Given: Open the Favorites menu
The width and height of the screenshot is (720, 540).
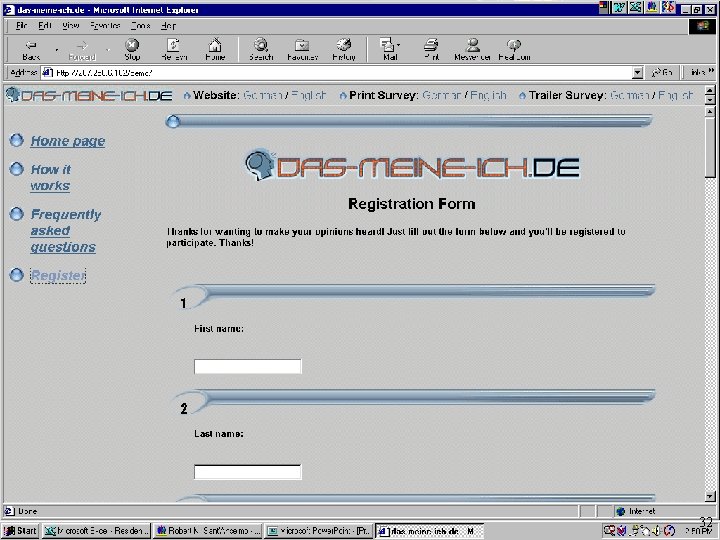Looking at the screenshot, I should [x=105, y=26].
